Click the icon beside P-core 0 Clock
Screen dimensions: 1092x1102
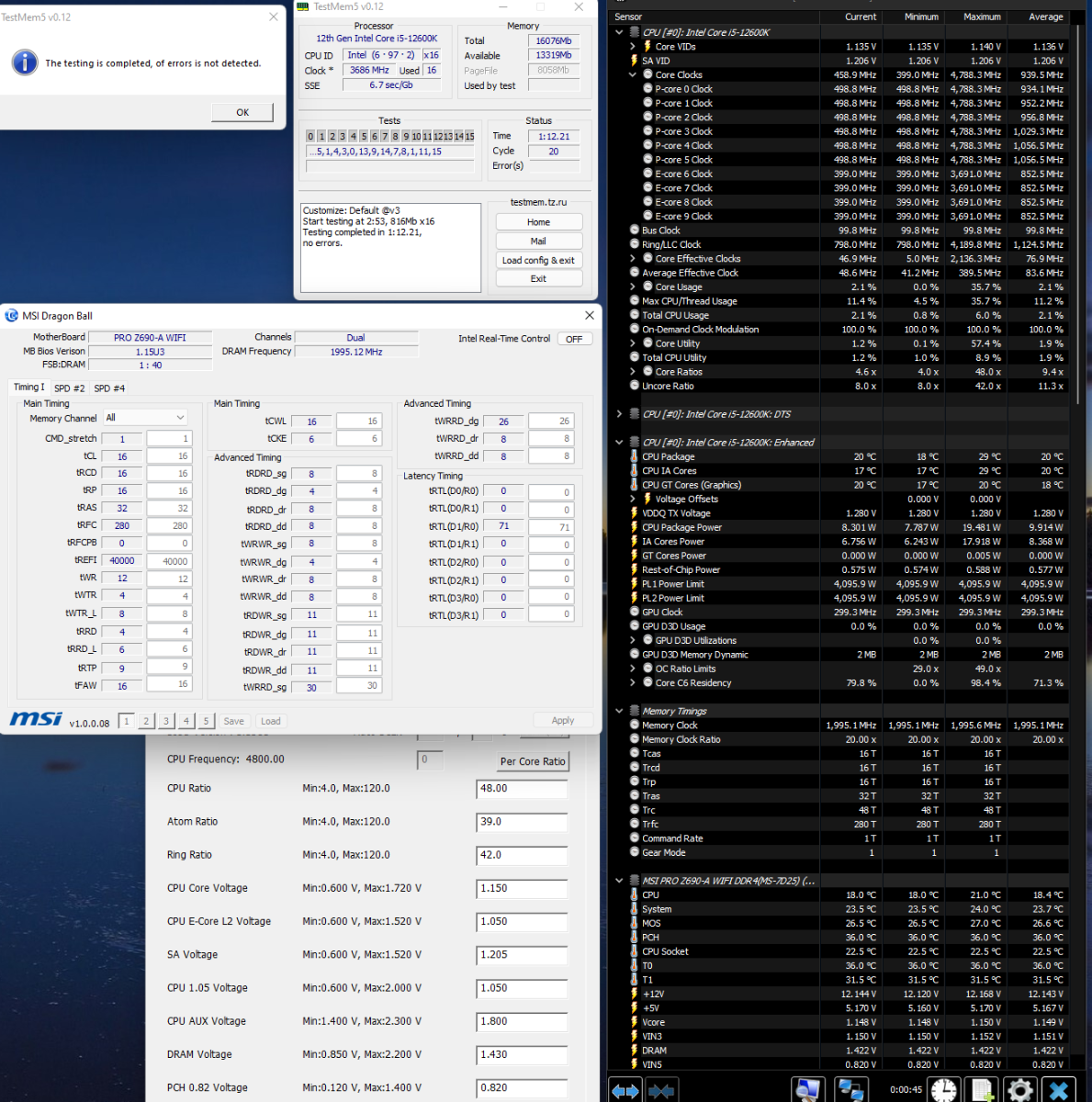[x=647, y=89]
